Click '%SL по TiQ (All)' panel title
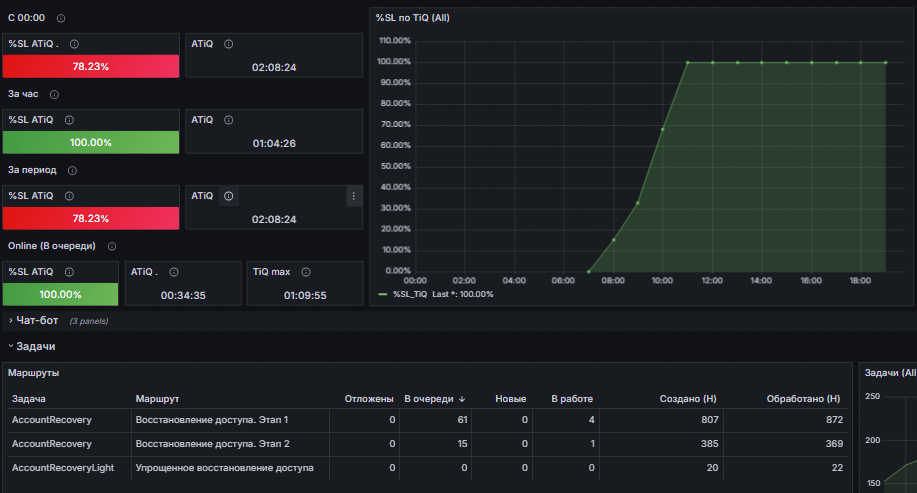The width and height of the screenshot is (917, 493). click(x=412, y=18)
